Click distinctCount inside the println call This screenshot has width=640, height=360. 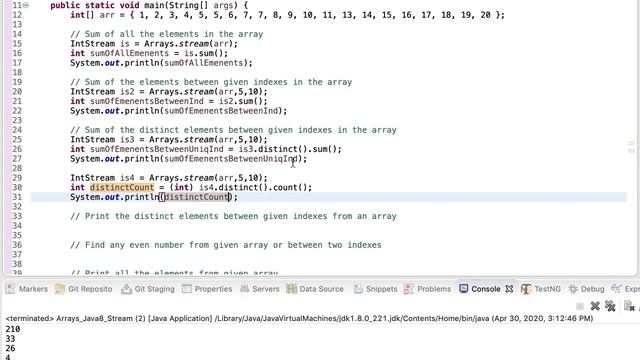196,197
